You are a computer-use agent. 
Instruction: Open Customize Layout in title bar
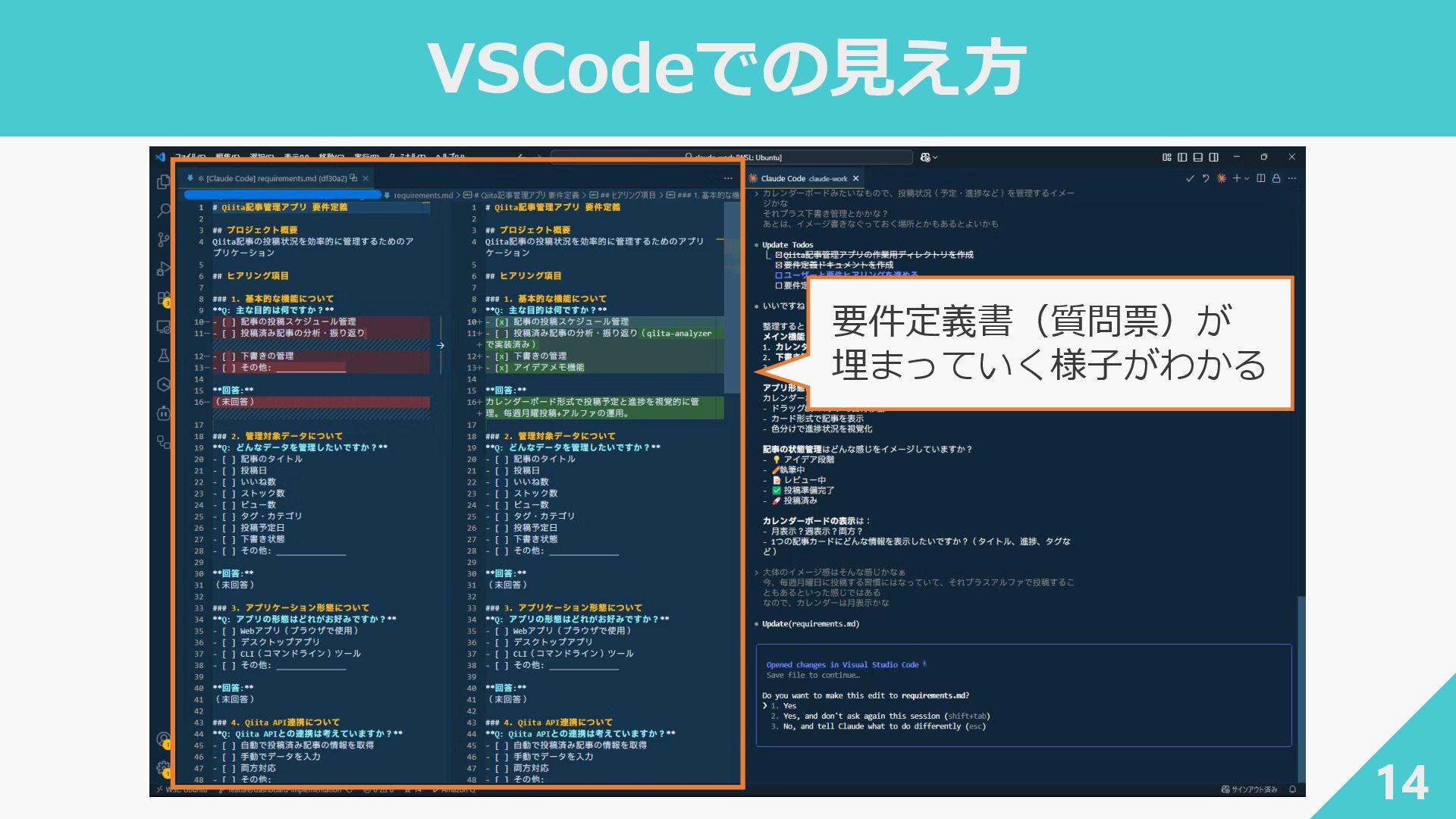click(1166, 157)
